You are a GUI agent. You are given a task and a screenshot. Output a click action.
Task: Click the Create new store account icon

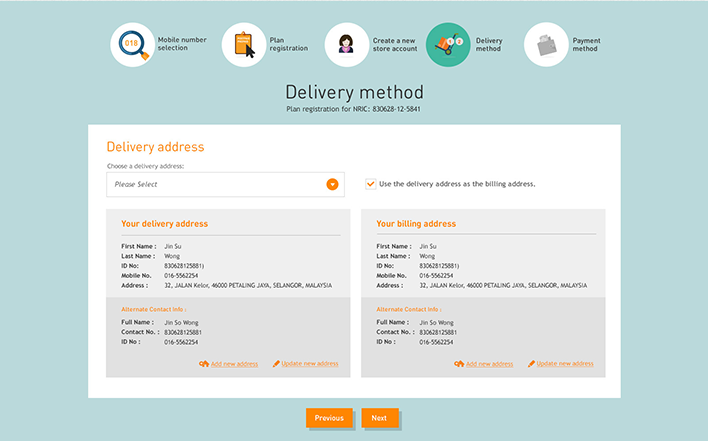(346, 45)
